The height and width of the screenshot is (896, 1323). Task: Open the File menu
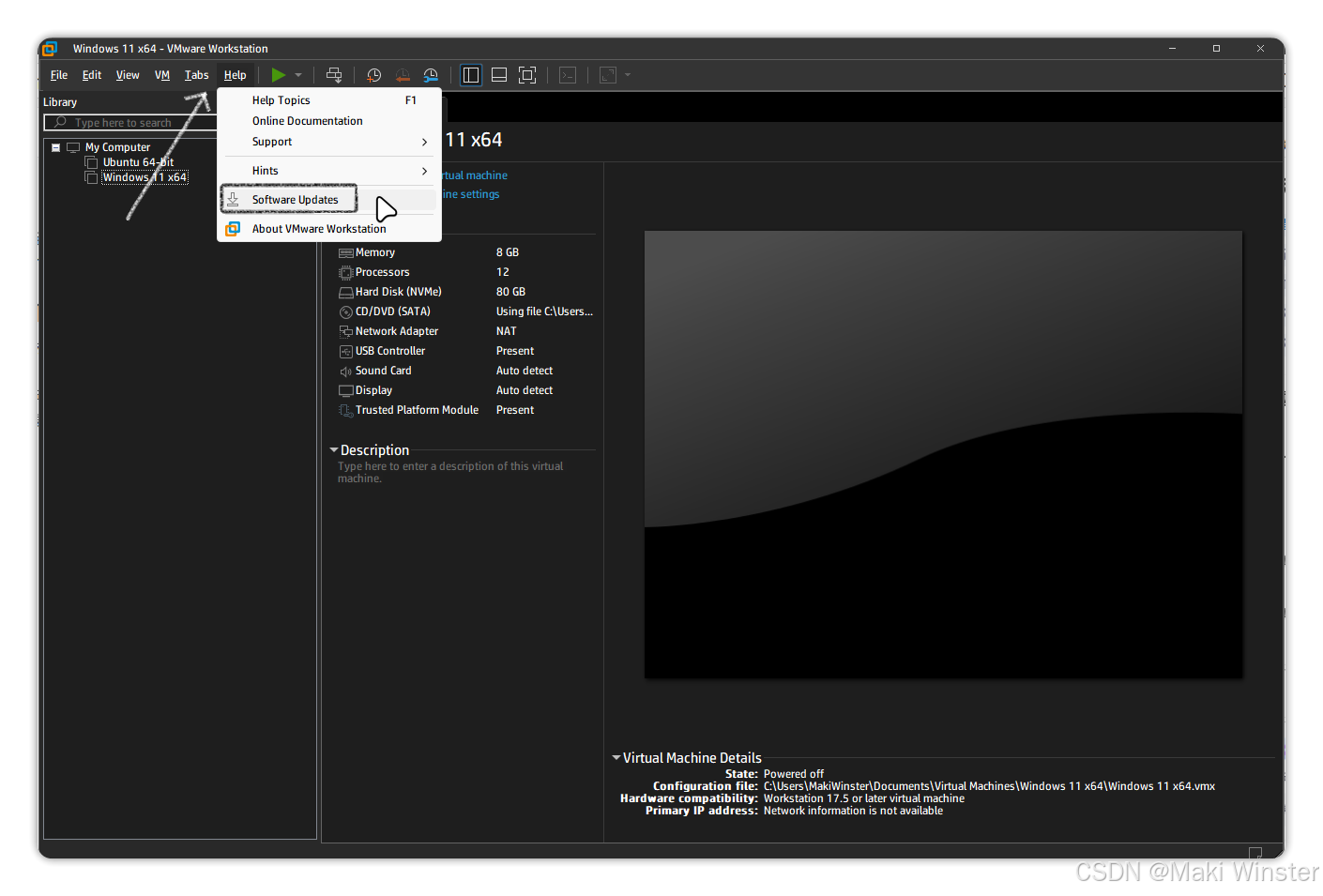point(59,75)
